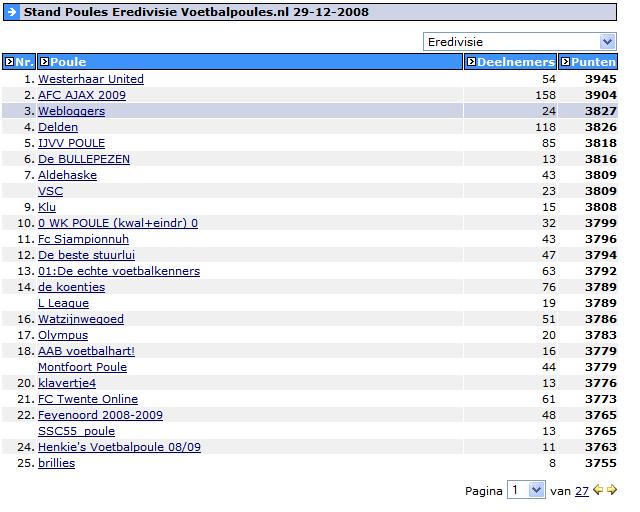Open 01:De echte voetbalkenners poule
Screen dimensions: 640x512
pyautogui.click(x=118, y=271)
